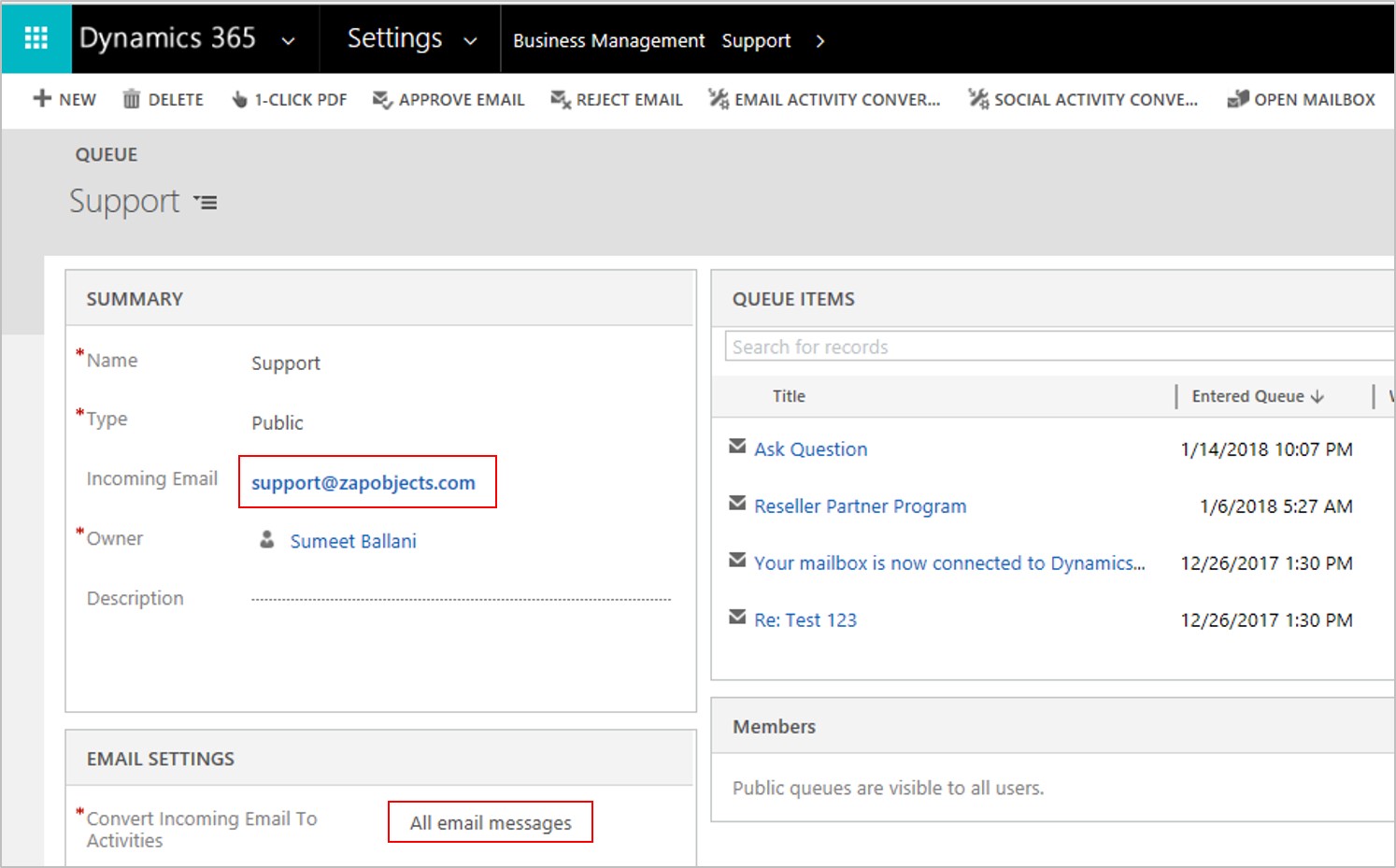
Task: Click envelope icon beside Reseller Partner Program
Action: [x=737, y=504]
